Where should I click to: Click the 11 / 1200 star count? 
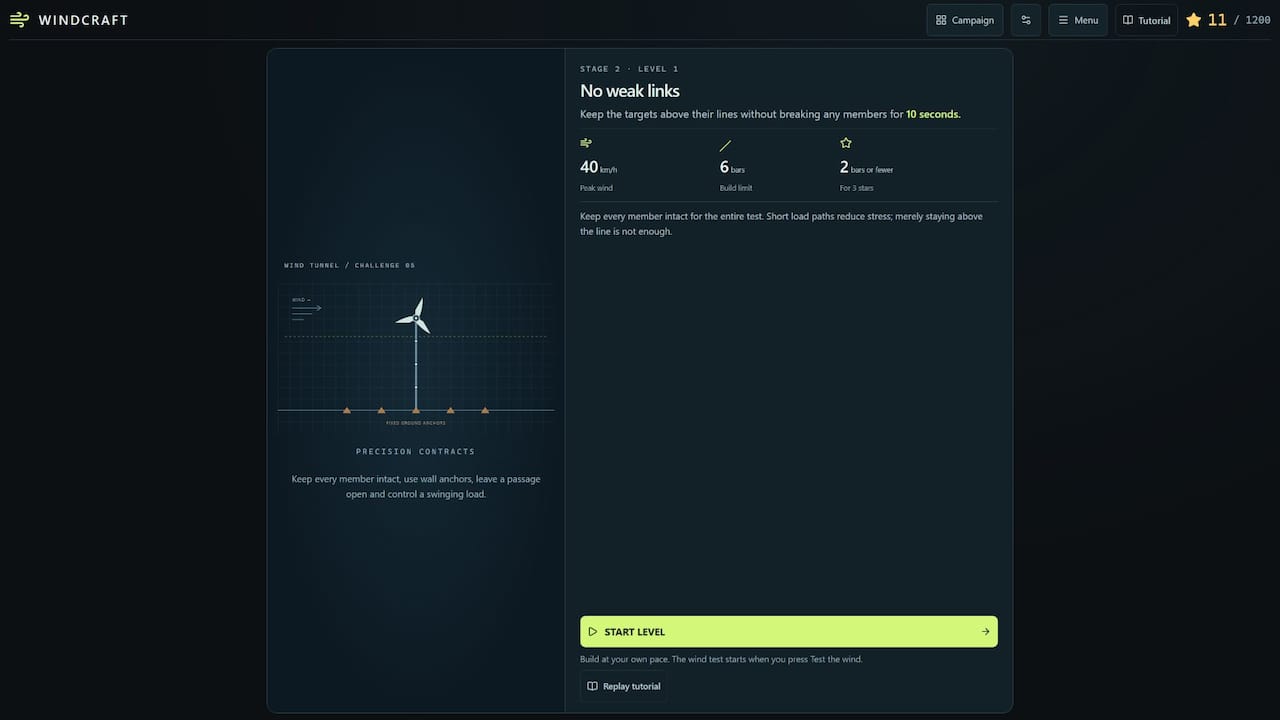coord(1239,20)
